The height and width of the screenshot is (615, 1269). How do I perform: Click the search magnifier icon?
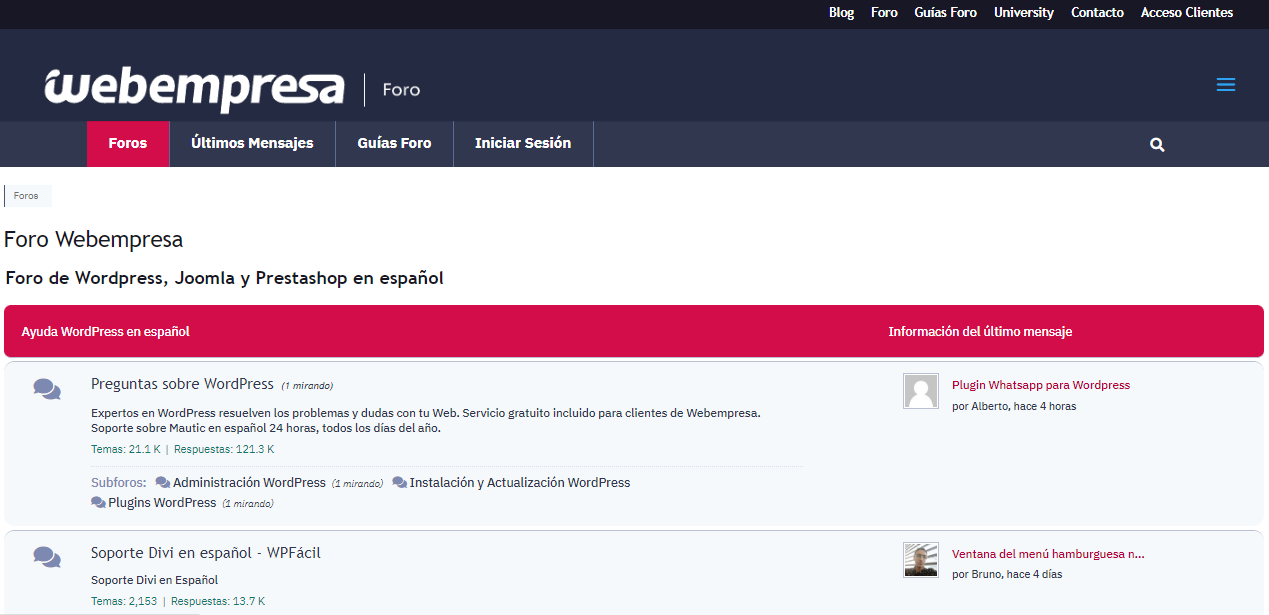(1157, 145)
